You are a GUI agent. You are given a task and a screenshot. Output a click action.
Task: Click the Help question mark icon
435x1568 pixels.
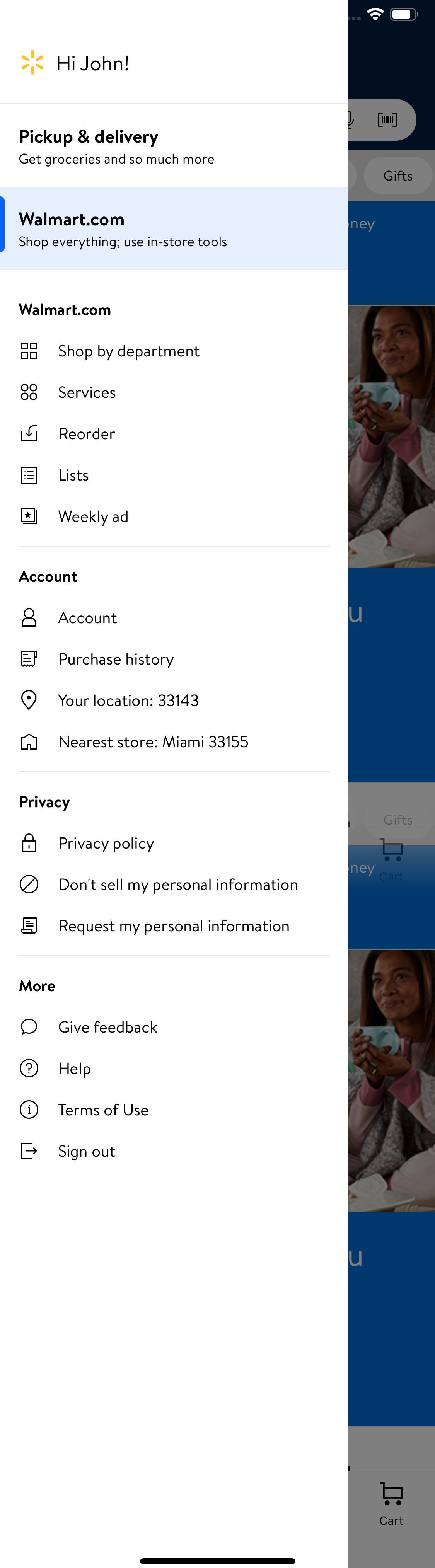[x=29, y=1068]
